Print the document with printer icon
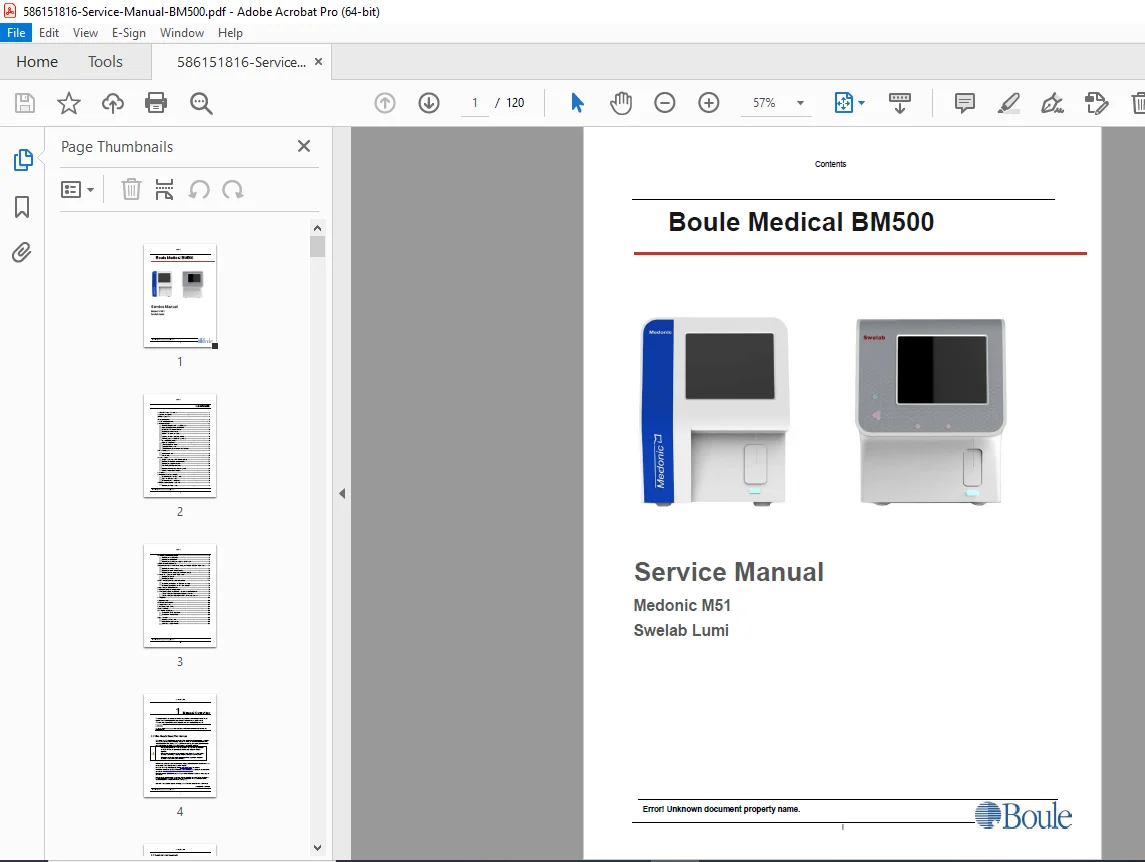This screenshot has width=1145, height=862. pos(156,103)
